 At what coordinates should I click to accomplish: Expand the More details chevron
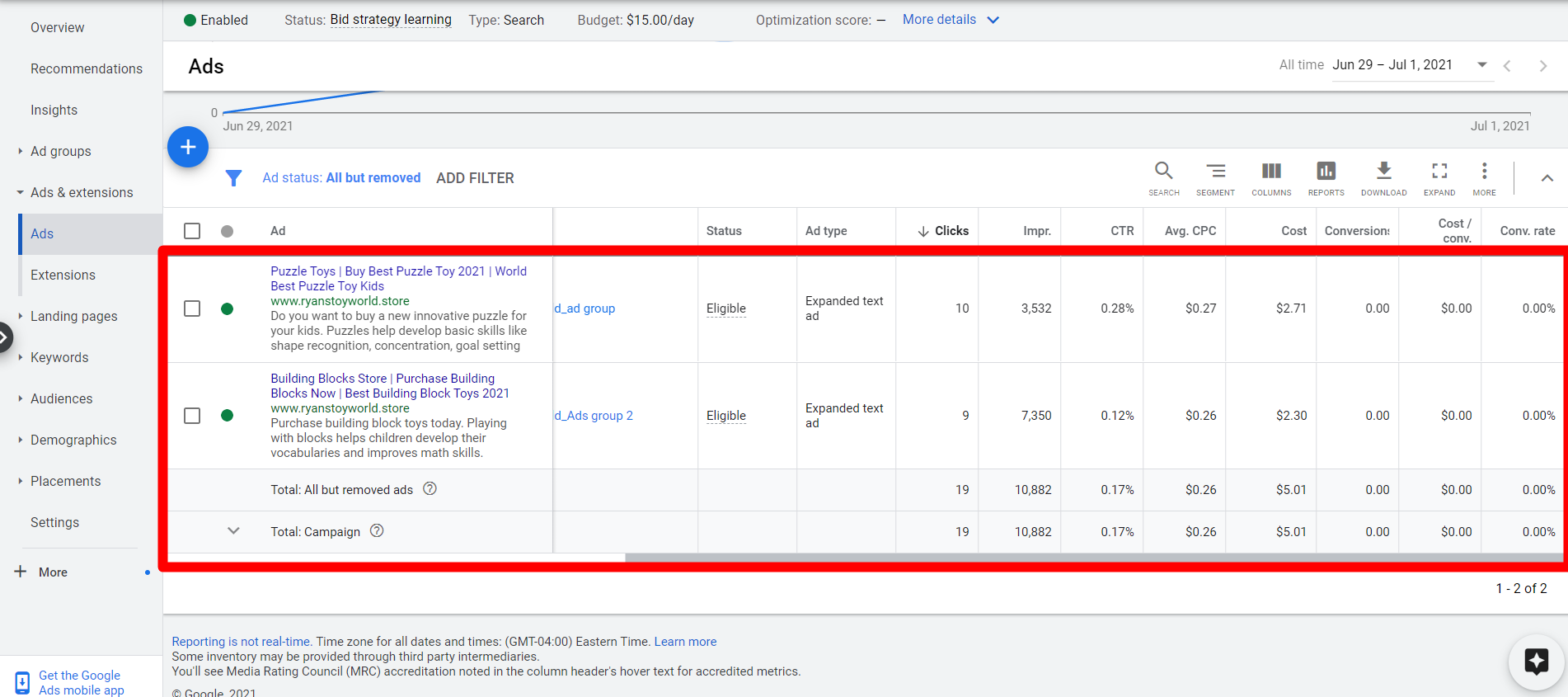point(993,20)
